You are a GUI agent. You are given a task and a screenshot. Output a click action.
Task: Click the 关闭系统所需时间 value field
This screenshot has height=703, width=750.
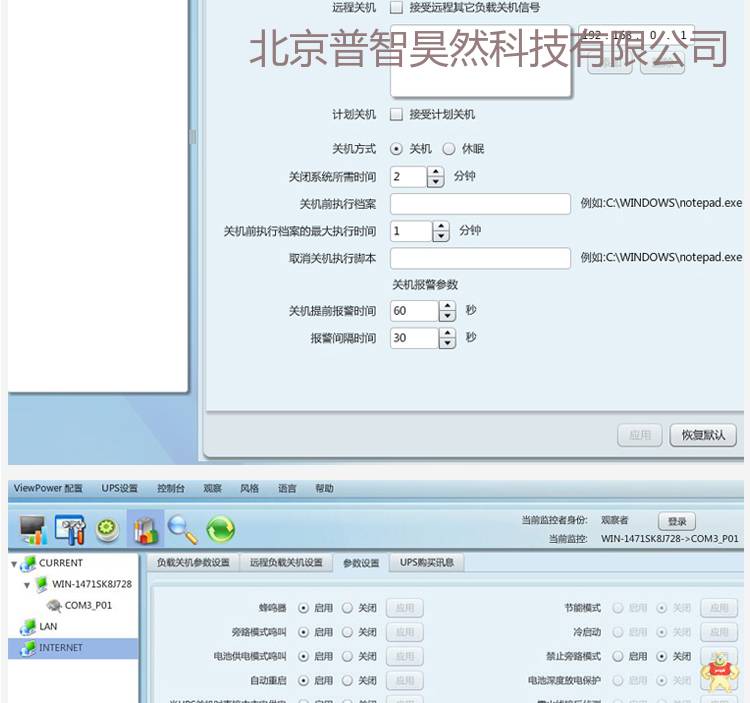click(408, 177)
